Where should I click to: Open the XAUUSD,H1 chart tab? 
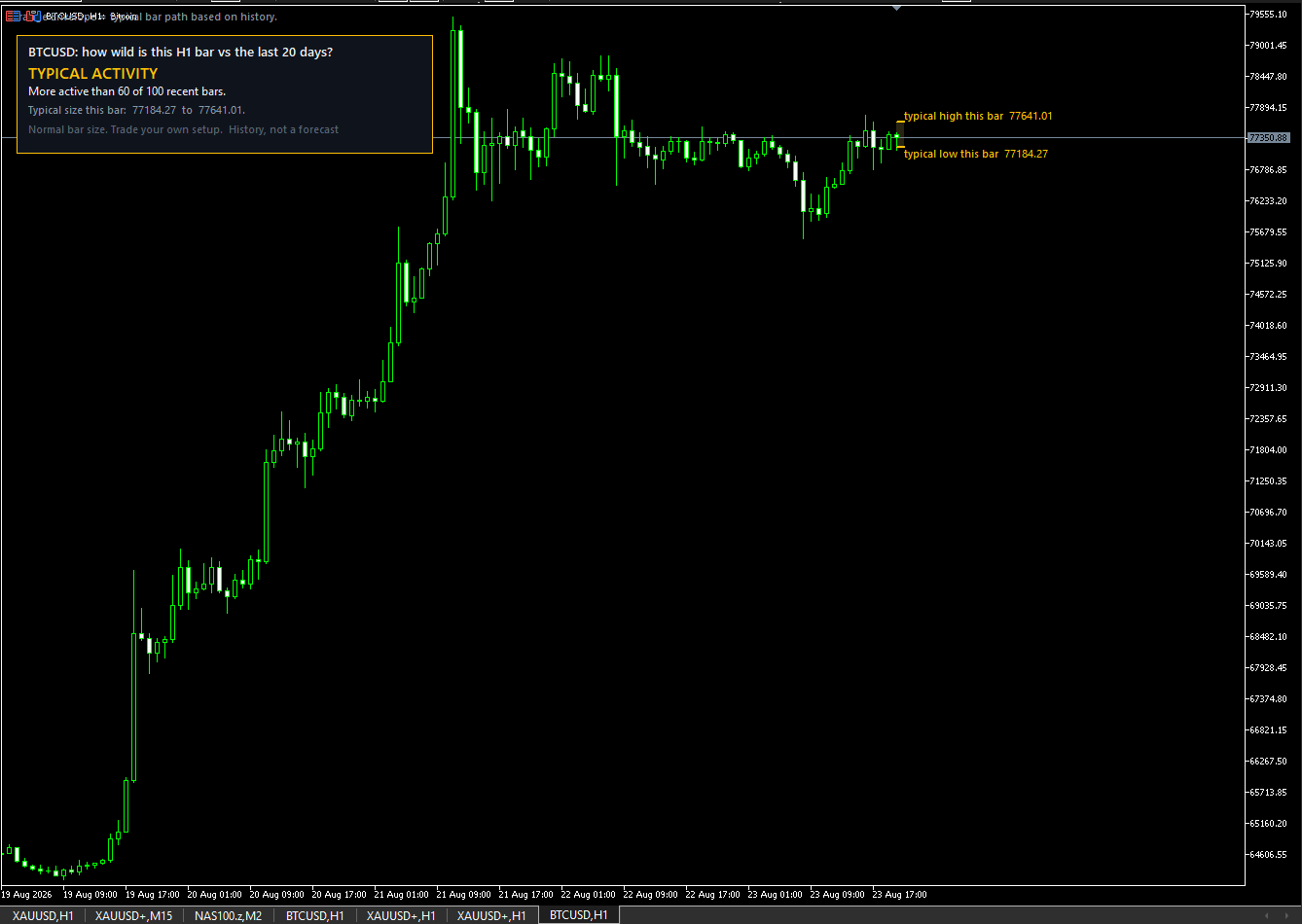(43, 915)
